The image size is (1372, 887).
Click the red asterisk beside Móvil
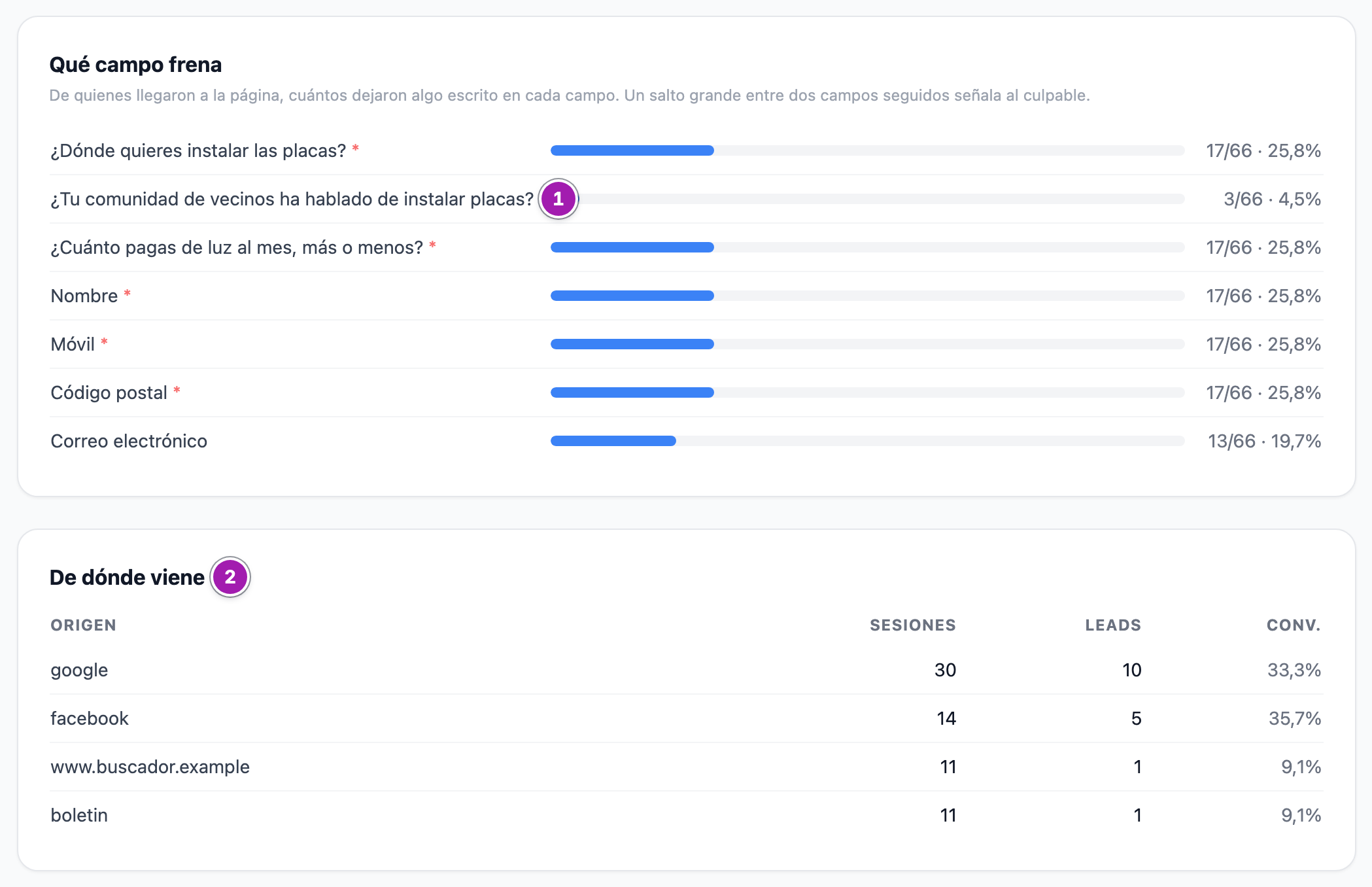(104, 343)
